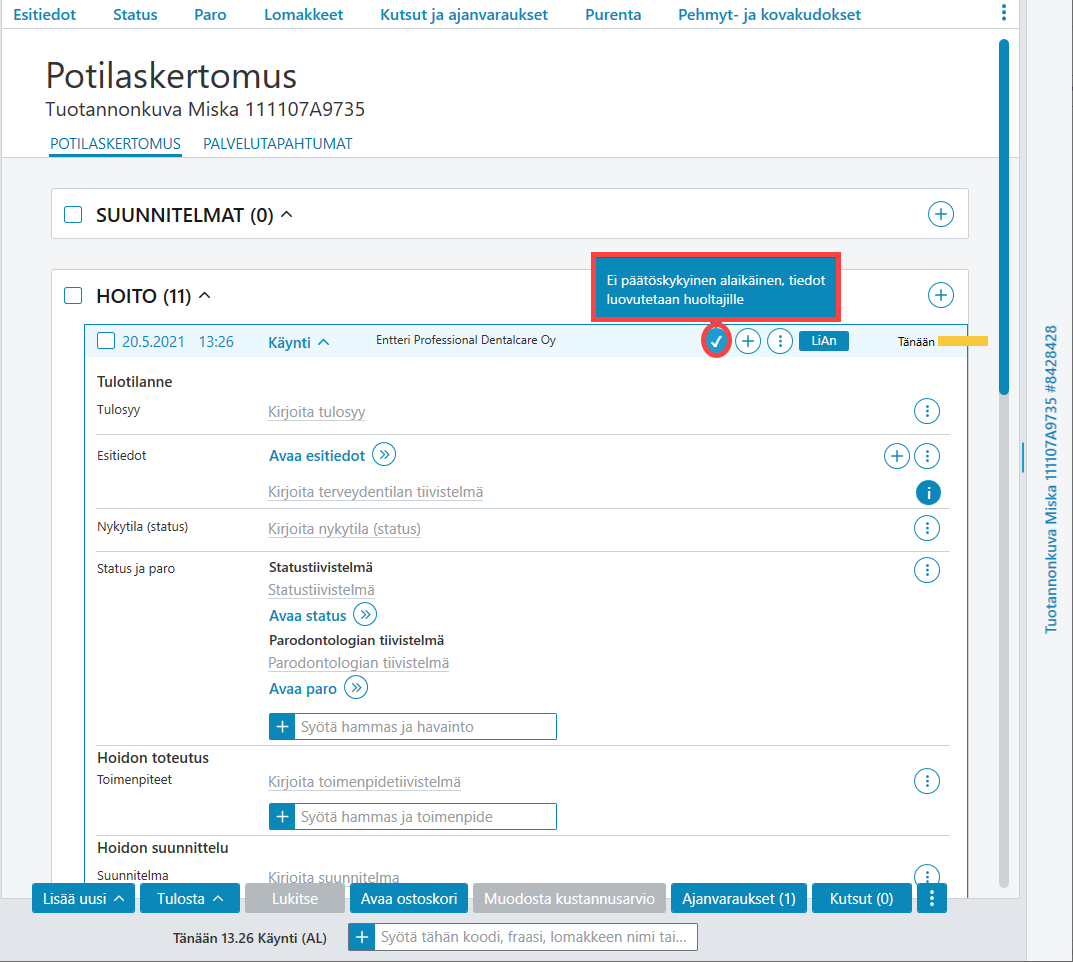Screen dimensions: 1073x962
Task: Click the double-arrow icon next to Avaa esitiedot
Action: [x=384, y=454]
